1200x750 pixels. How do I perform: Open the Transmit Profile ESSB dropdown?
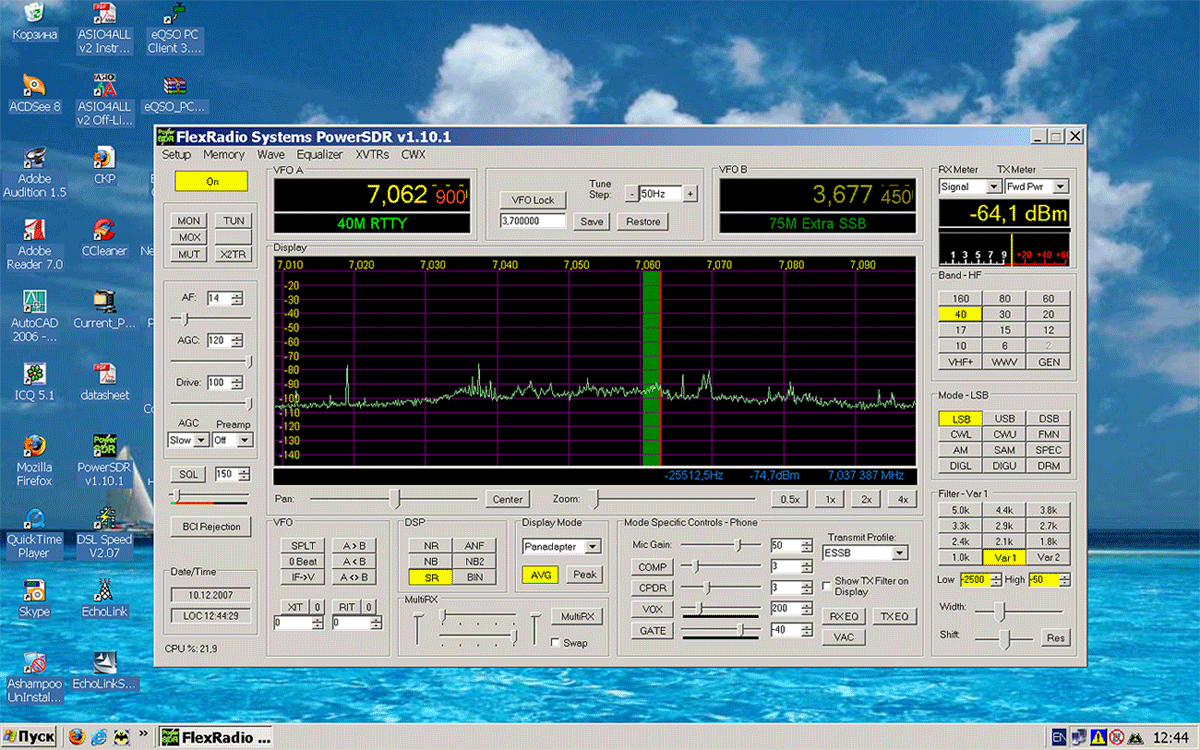pos(899,553)
